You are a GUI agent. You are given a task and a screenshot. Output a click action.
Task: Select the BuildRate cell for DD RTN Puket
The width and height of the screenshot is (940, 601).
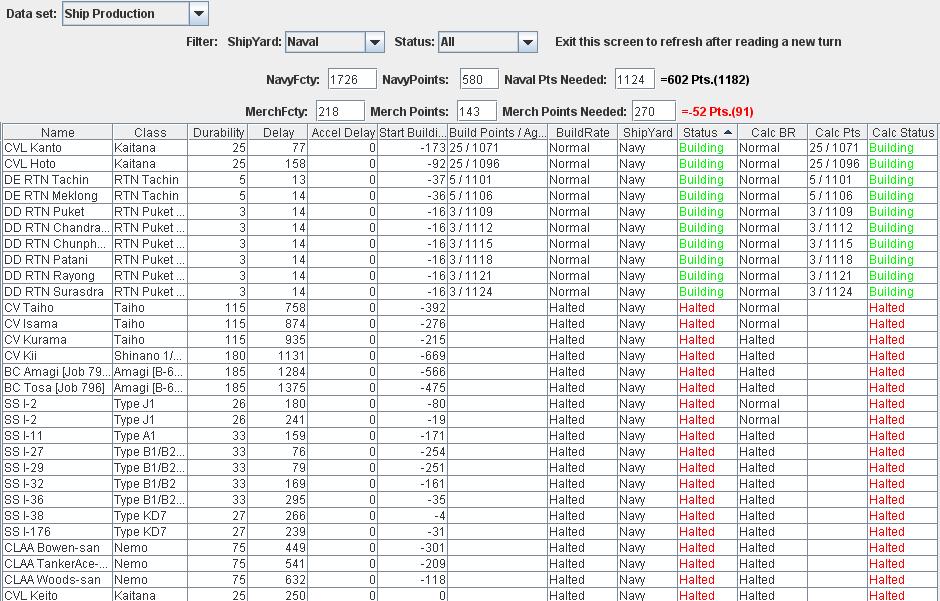point(583,212)
